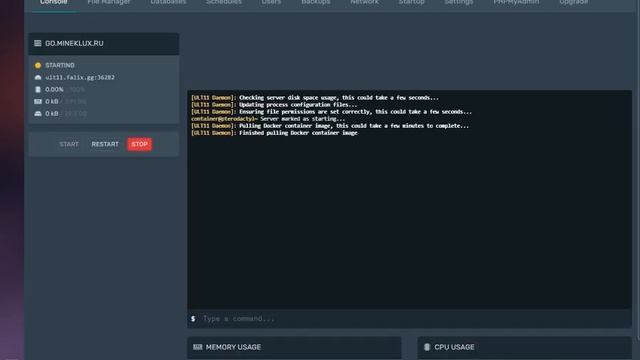
Task: Switch to the Console tab
Action: point(53,2)
